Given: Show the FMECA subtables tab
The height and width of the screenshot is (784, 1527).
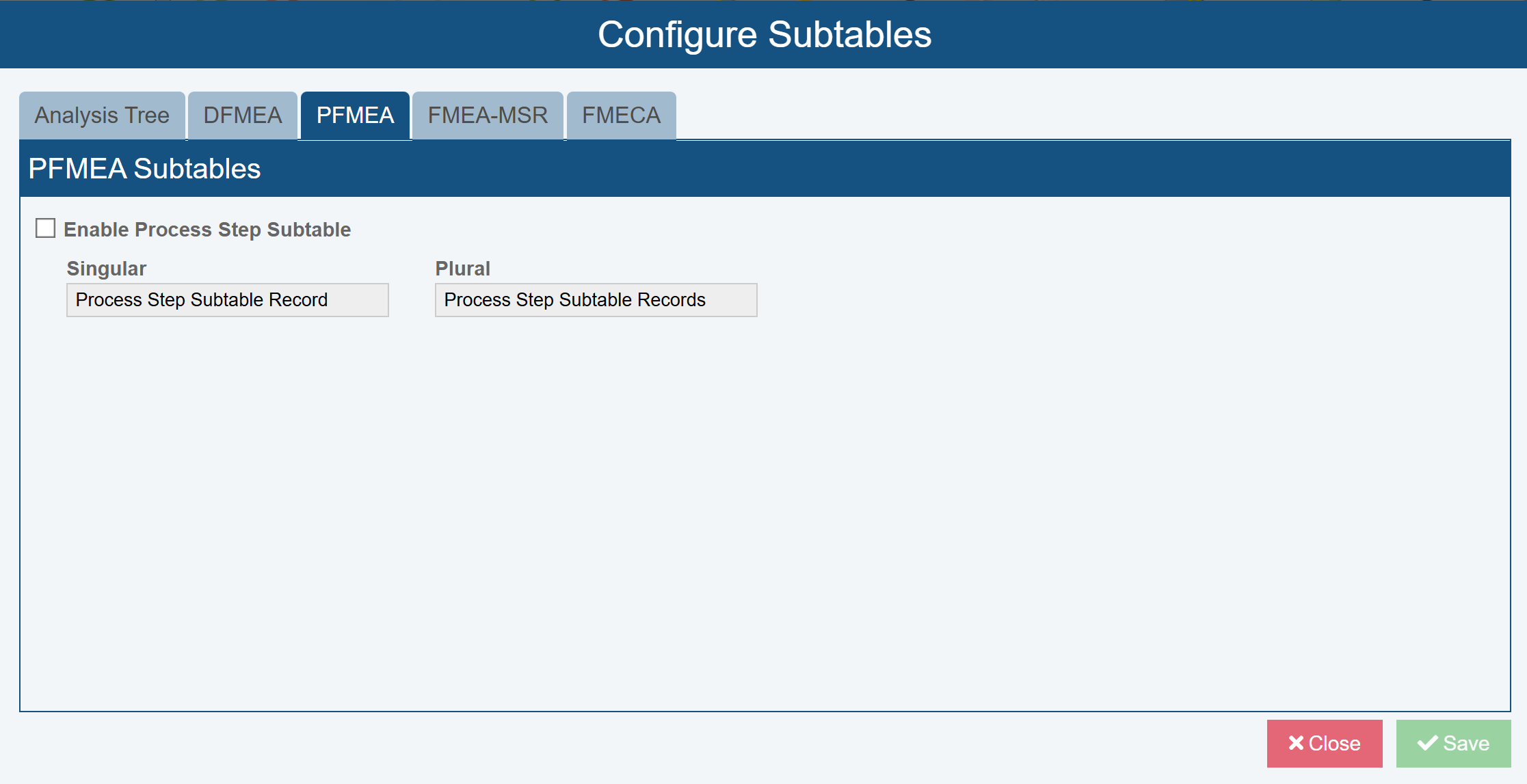Looking at the screenshot, I should click(621, 116).
